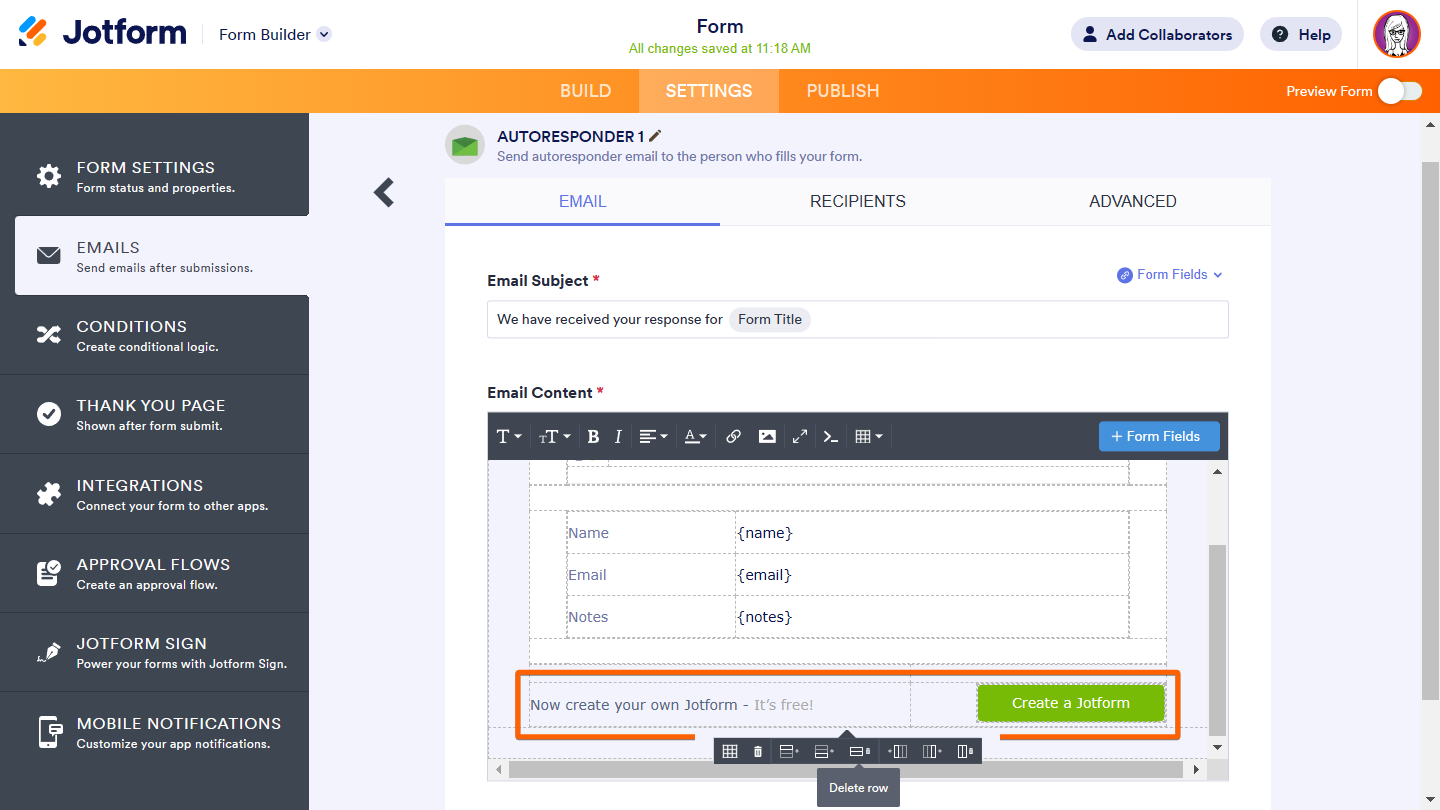Open the font size dropdown
The height and width of the screenshot is (810, 1440).
554,436
